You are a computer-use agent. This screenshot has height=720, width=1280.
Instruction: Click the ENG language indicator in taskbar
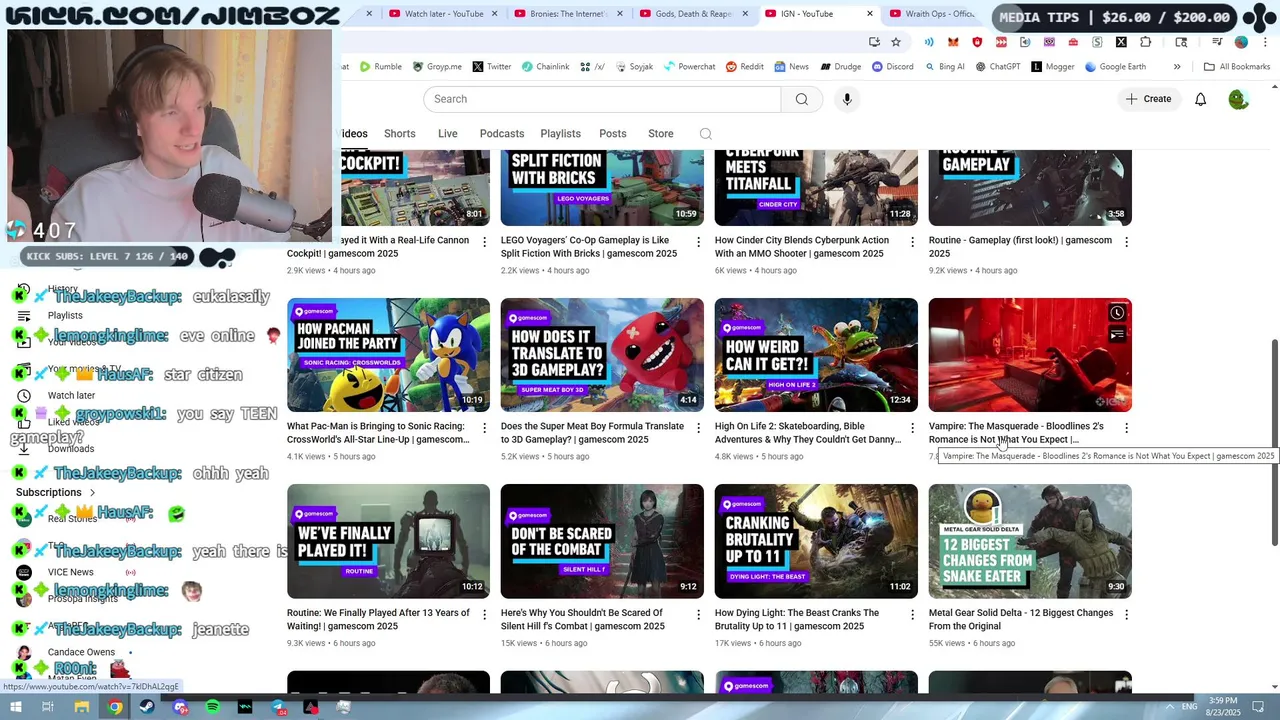[x=1189, y=706]
